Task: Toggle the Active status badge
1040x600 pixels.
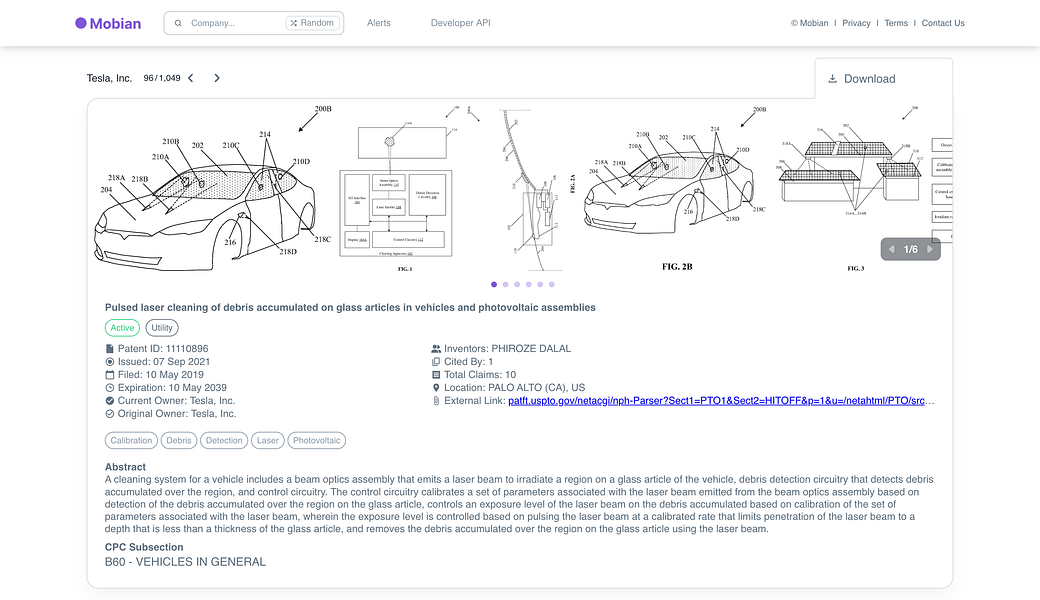Action: (121, 327)
